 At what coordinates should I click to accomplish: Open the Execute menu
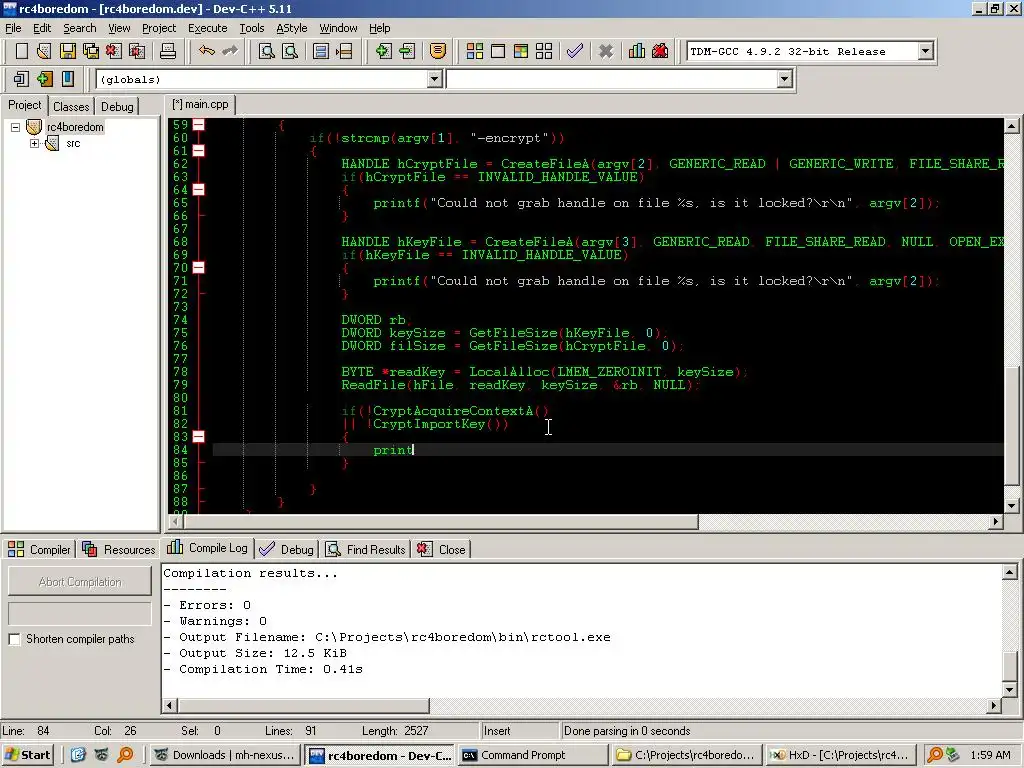point(207,28)
